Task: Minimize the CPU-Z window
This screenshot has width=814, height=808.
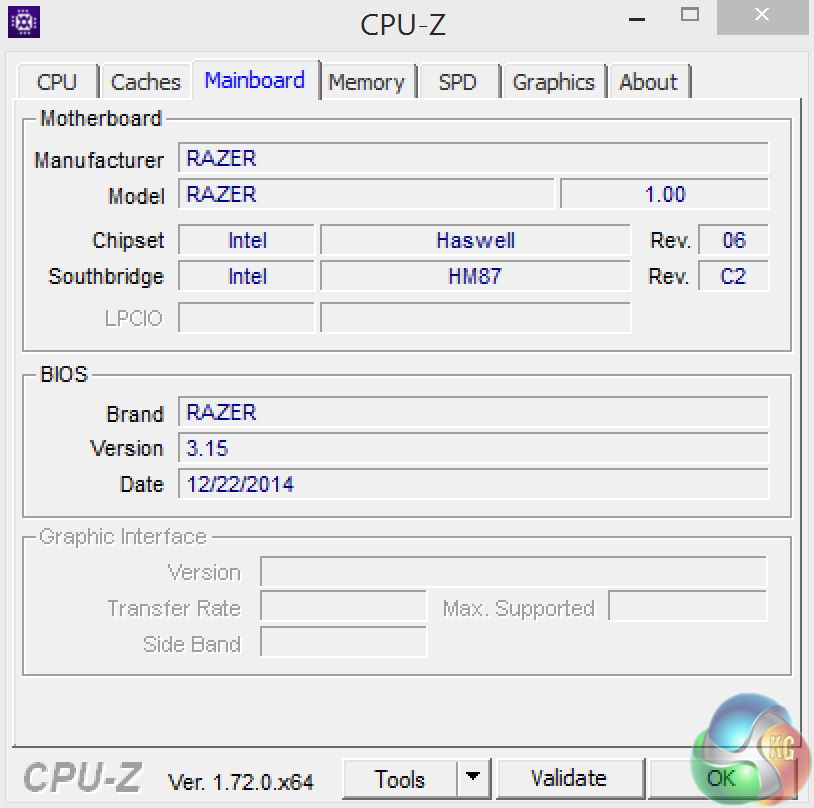Action: [636, 19]
